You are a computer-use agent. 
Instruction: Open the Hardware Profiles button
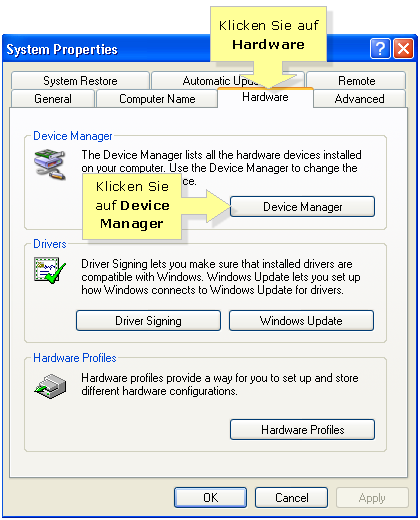click(302, 430)
